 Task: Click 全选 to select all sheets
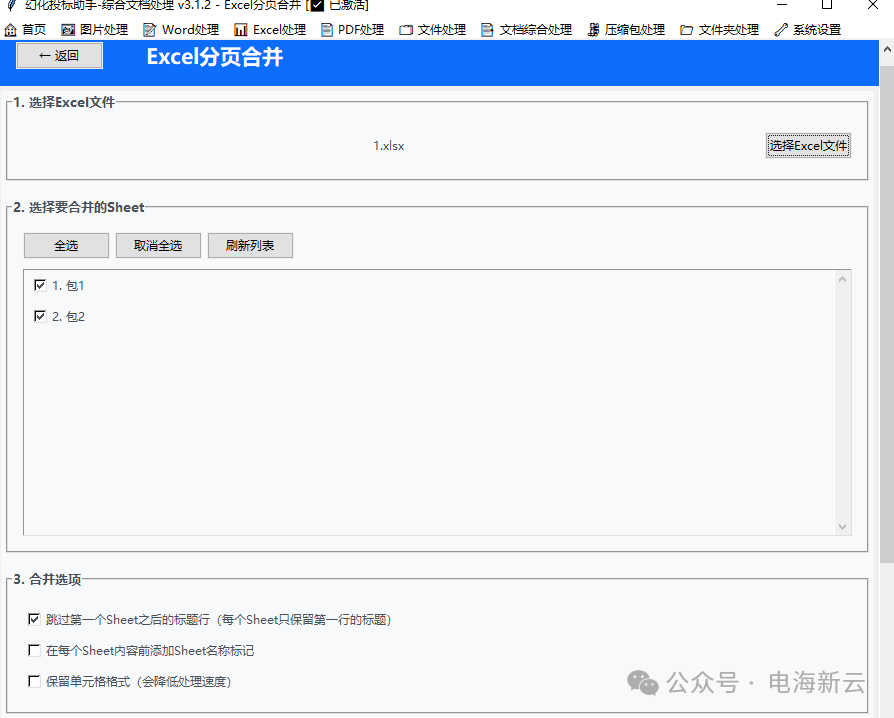point(65,245)
